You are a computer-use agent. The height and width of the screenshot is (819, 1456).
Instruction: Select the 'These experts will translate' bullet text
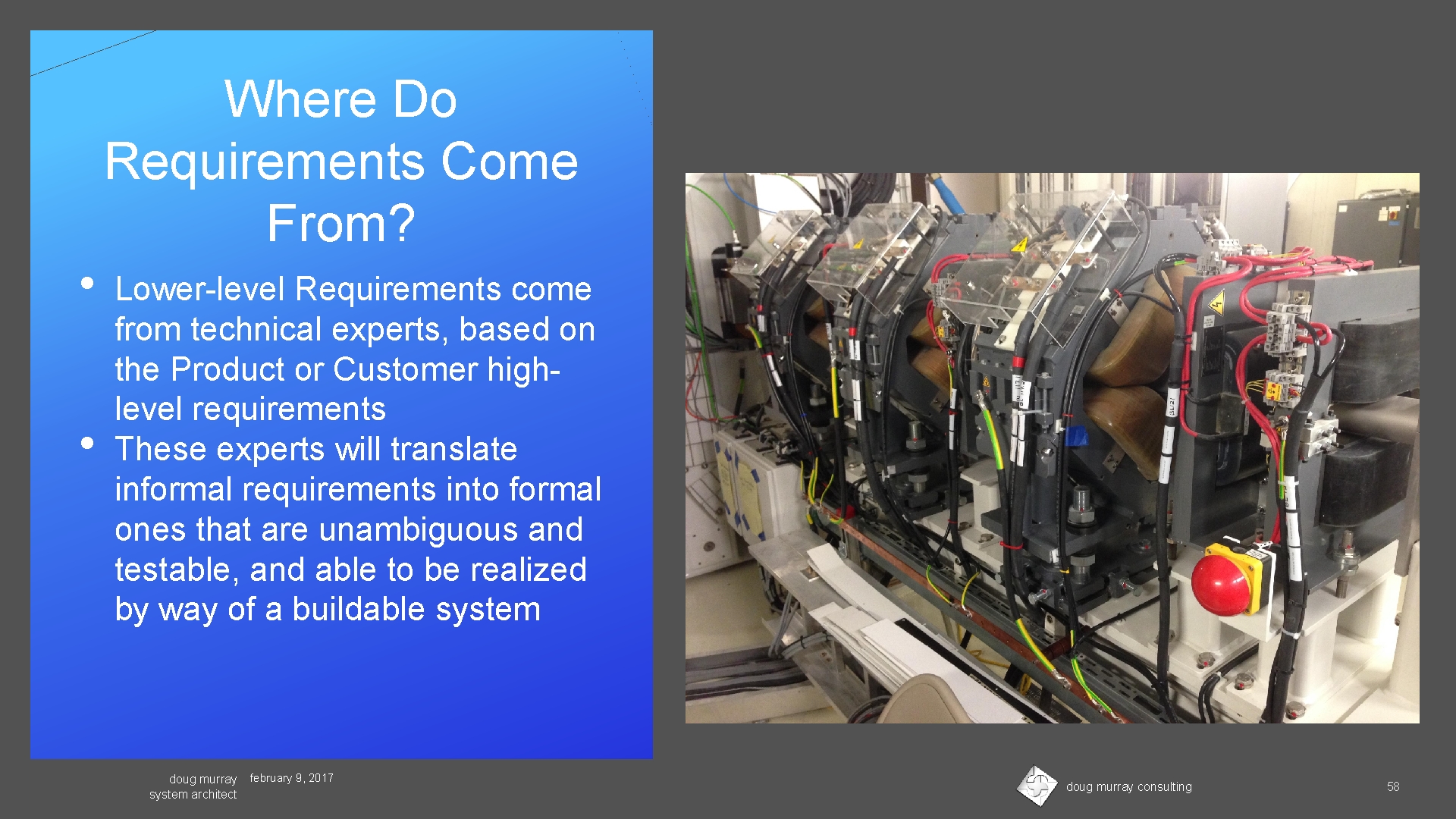[315, 449]
